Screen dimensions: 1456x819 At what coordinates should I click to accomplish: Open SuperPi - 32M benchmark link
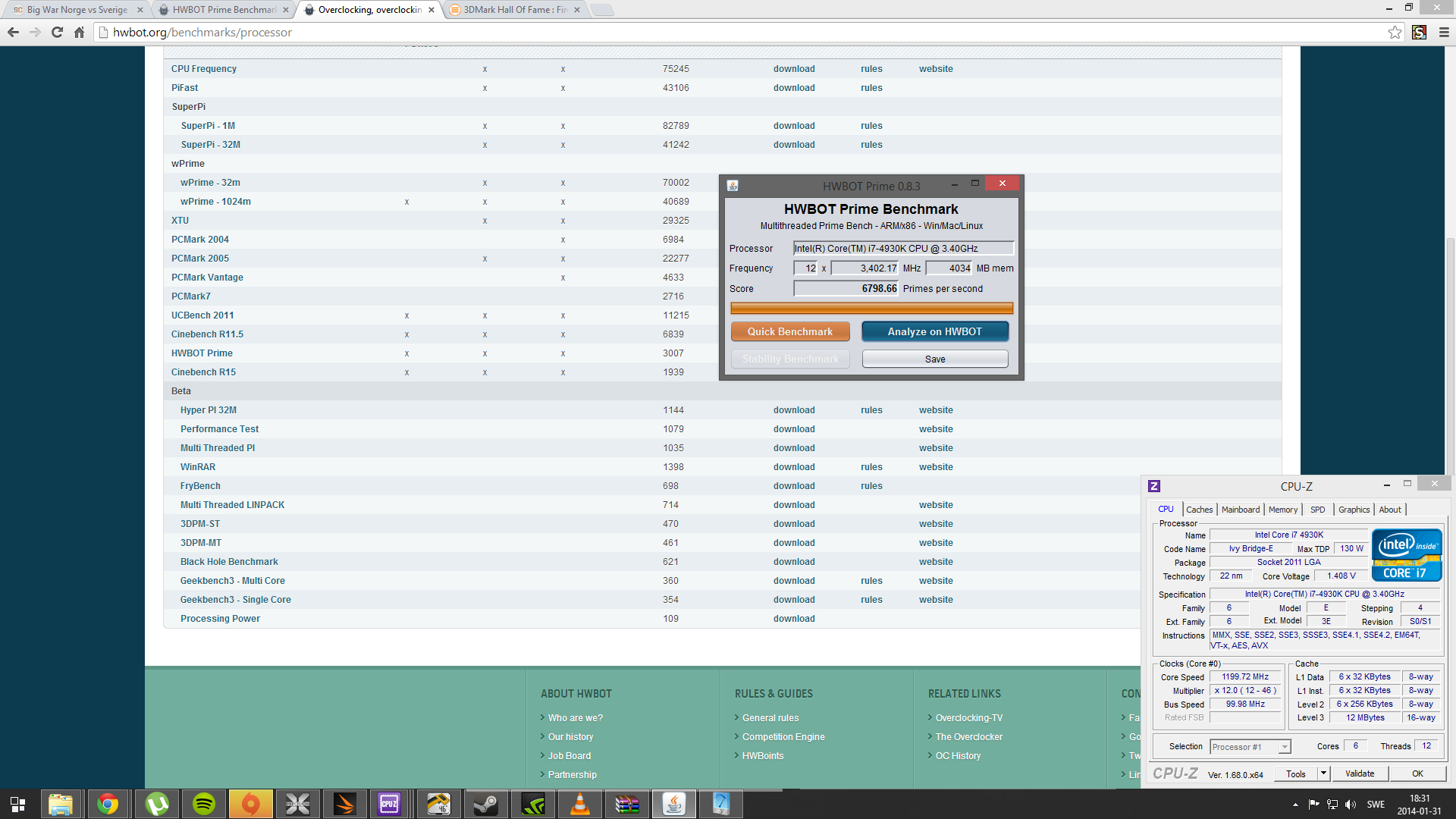pos(211,145)
